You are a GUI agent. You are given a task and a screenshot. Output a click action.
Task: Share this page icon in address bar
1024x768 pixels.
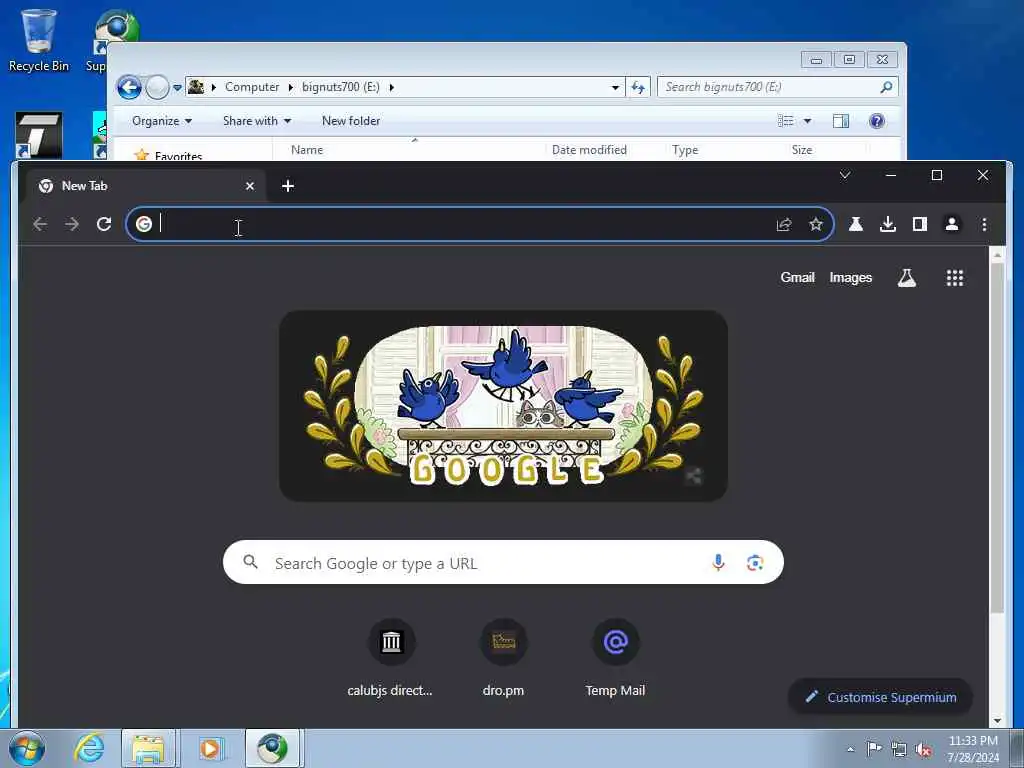point(784,225)
